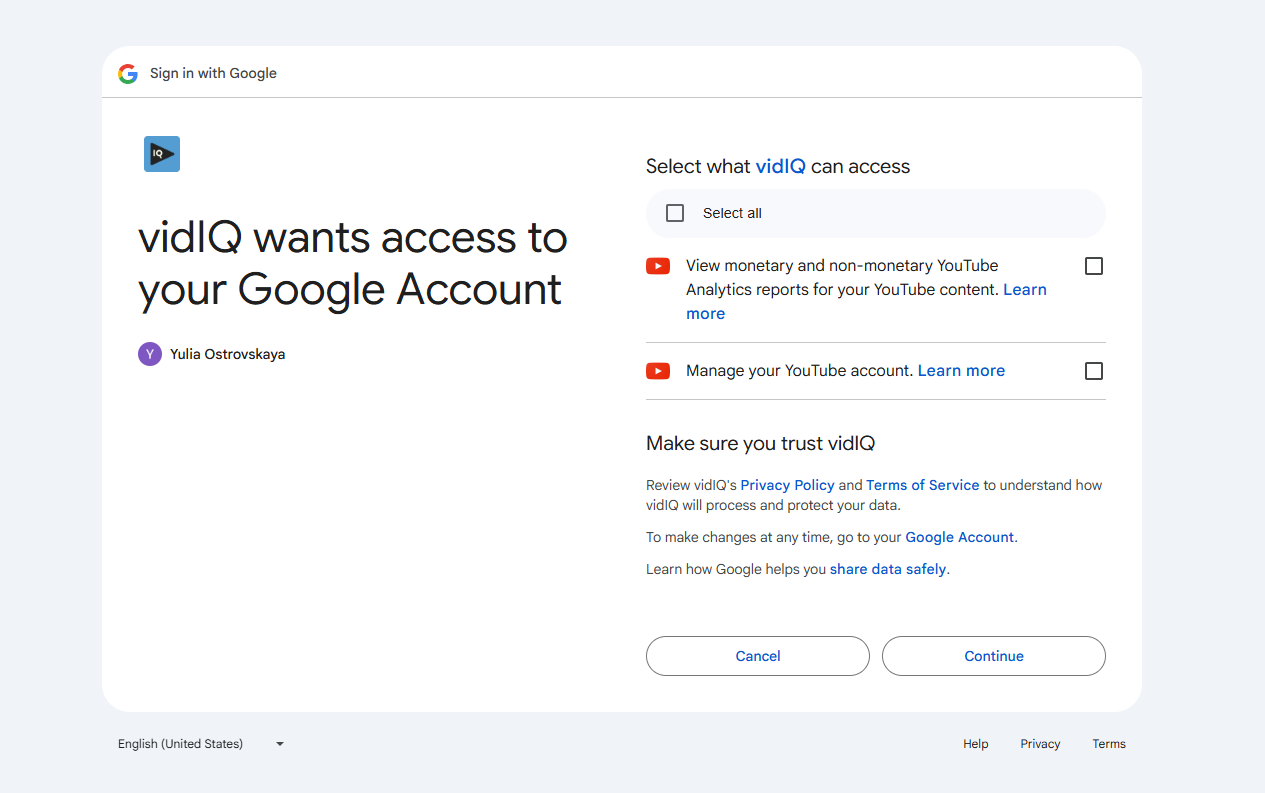Click YouTube icon beside Analytics reports permission
The image size is (1265, 793).
click(x=658, y=266)
